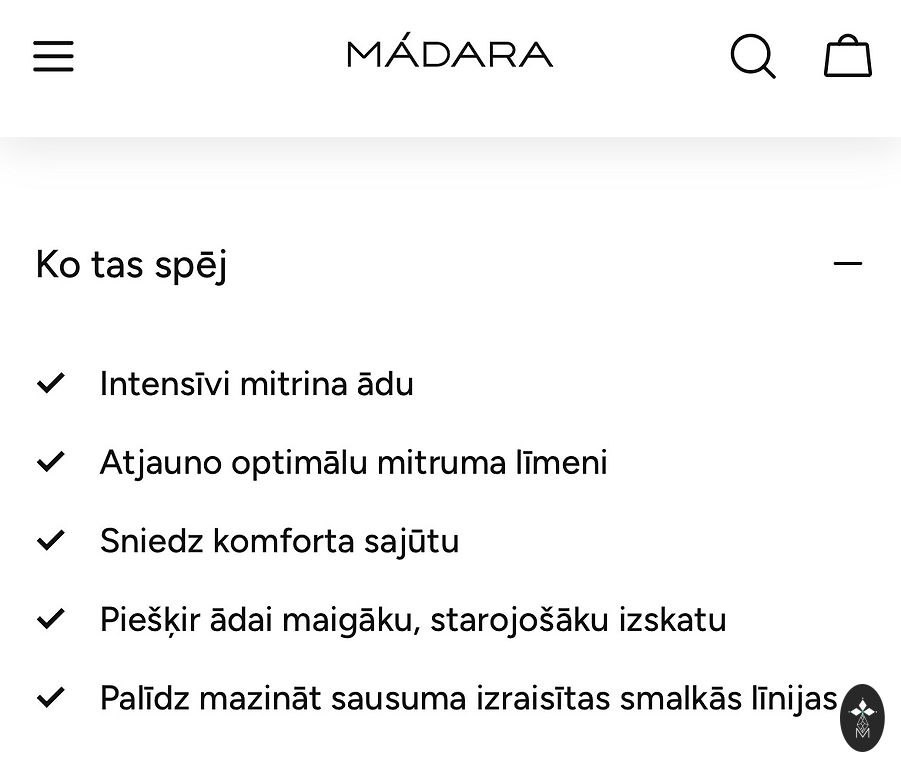Select the text 'Intensīvi mitrina ādu'
The width and height of the screenshot is (901, 768).
click(x=256, y=384)
